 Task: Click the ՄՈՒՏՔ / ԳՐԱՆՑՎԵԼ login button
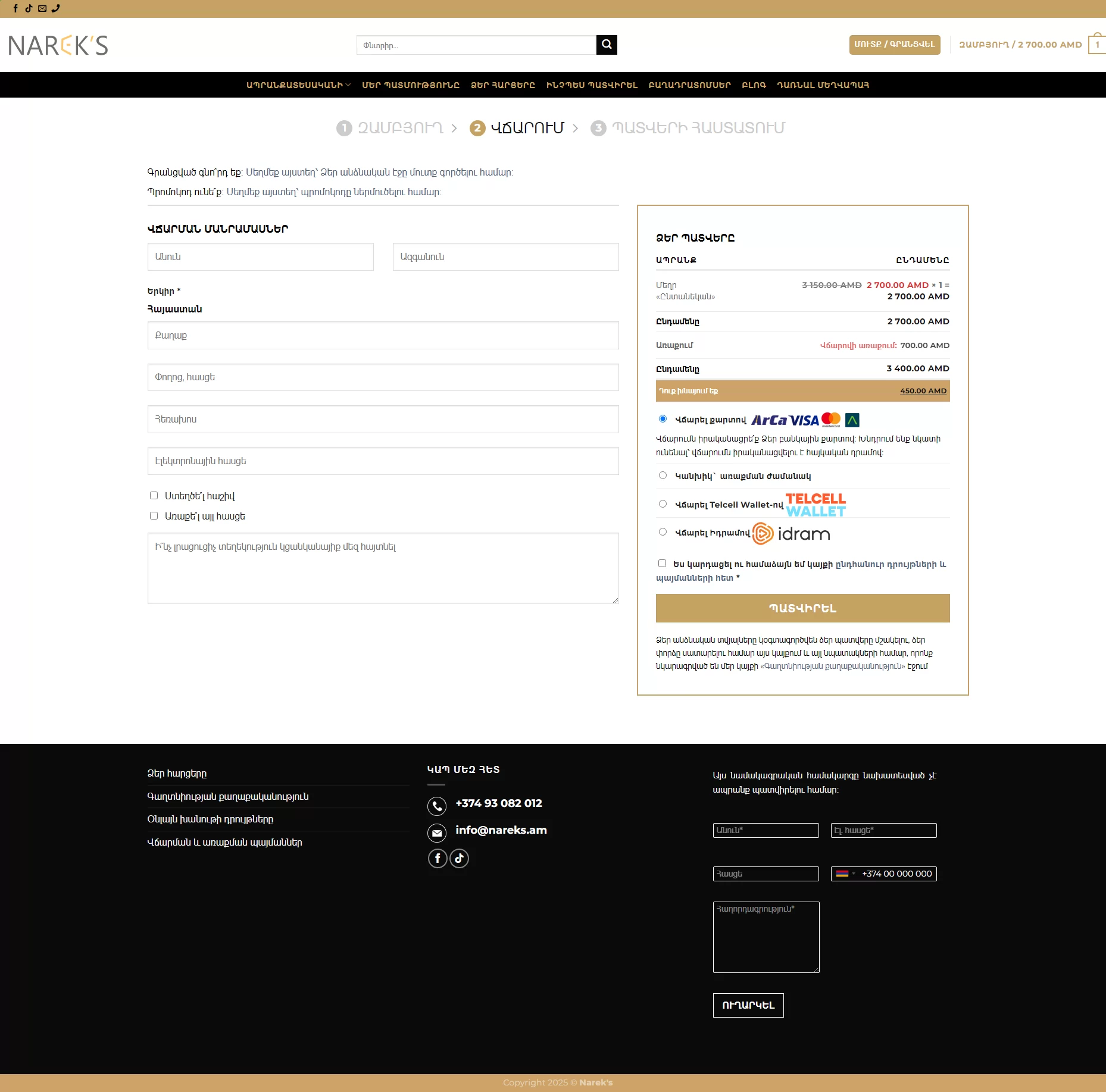pos(894,45)
